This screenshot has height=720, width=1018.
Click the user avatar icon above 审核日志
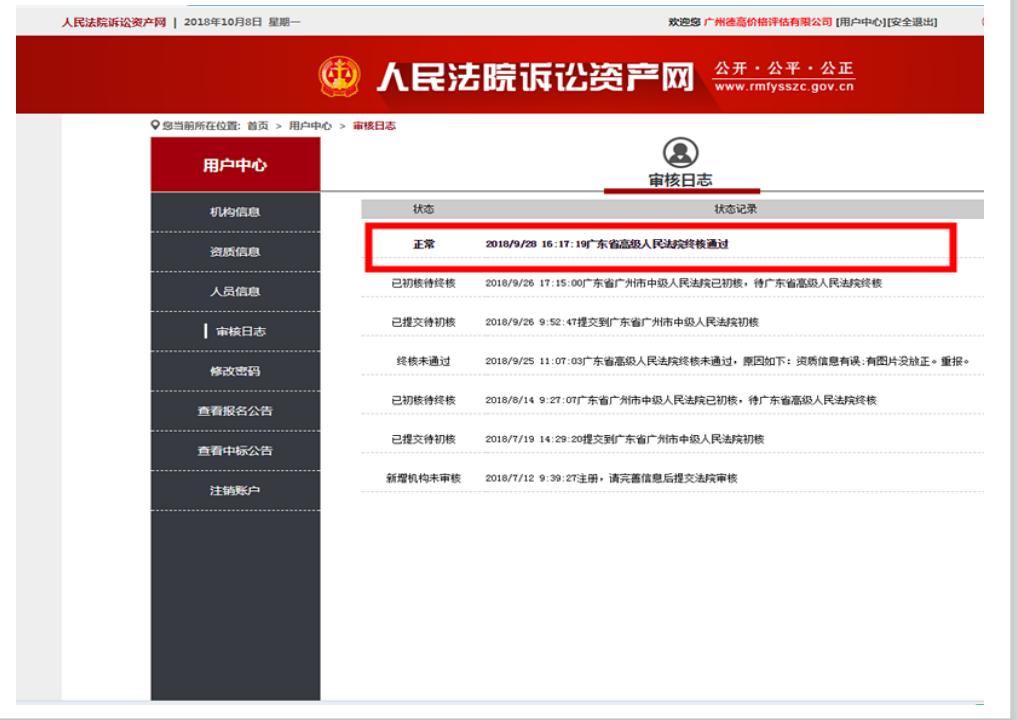pos(682,150)
